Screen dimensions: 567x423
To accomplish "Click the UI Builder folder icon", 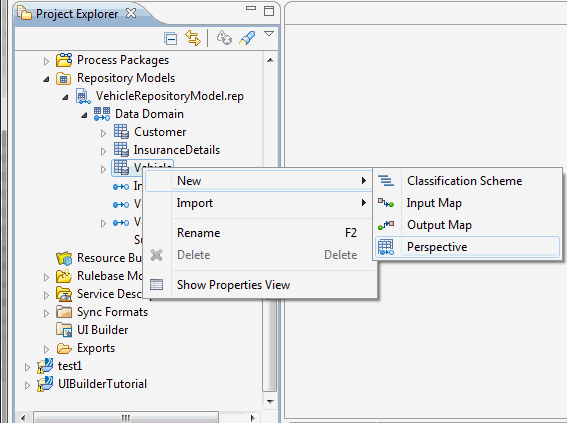I will (x=64, y=330).
